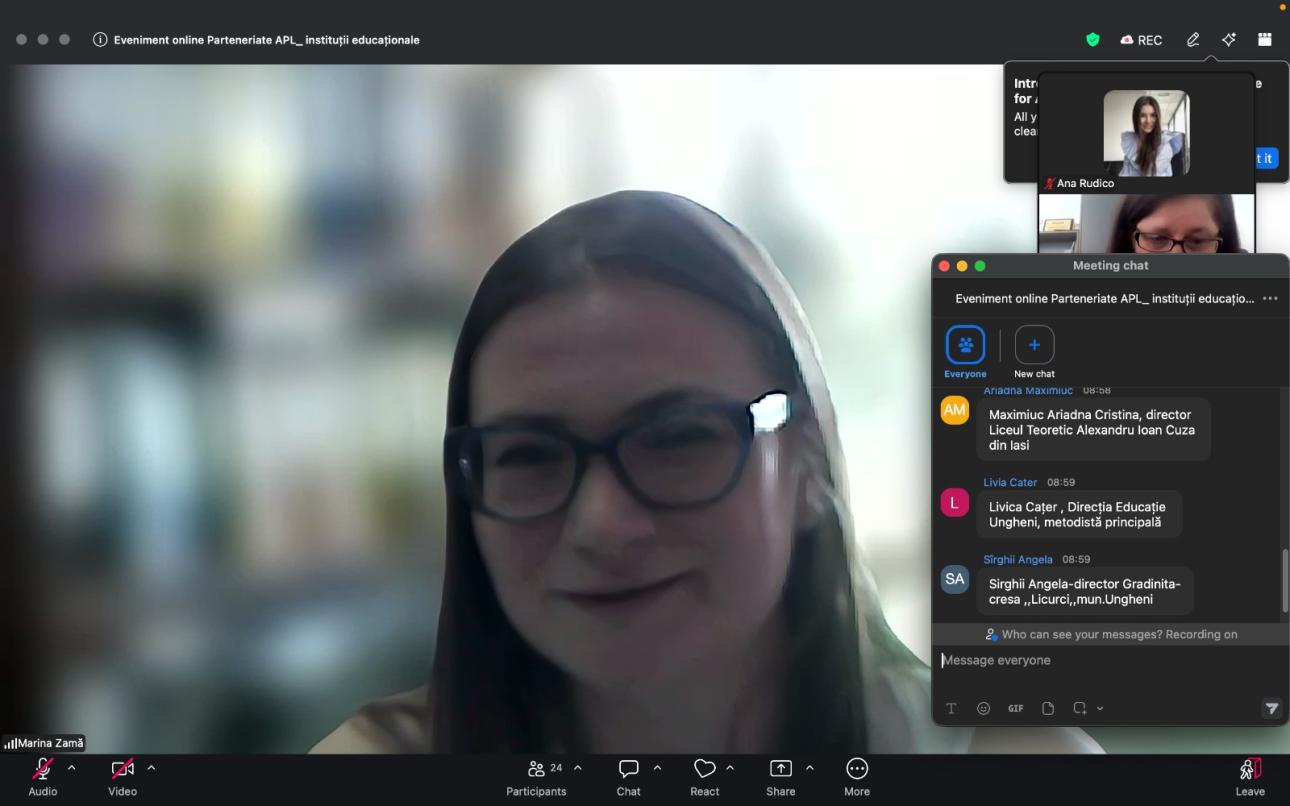Screen dimensions: 1290x806
Task: Click the Share screen button
Action: point(781,776)
